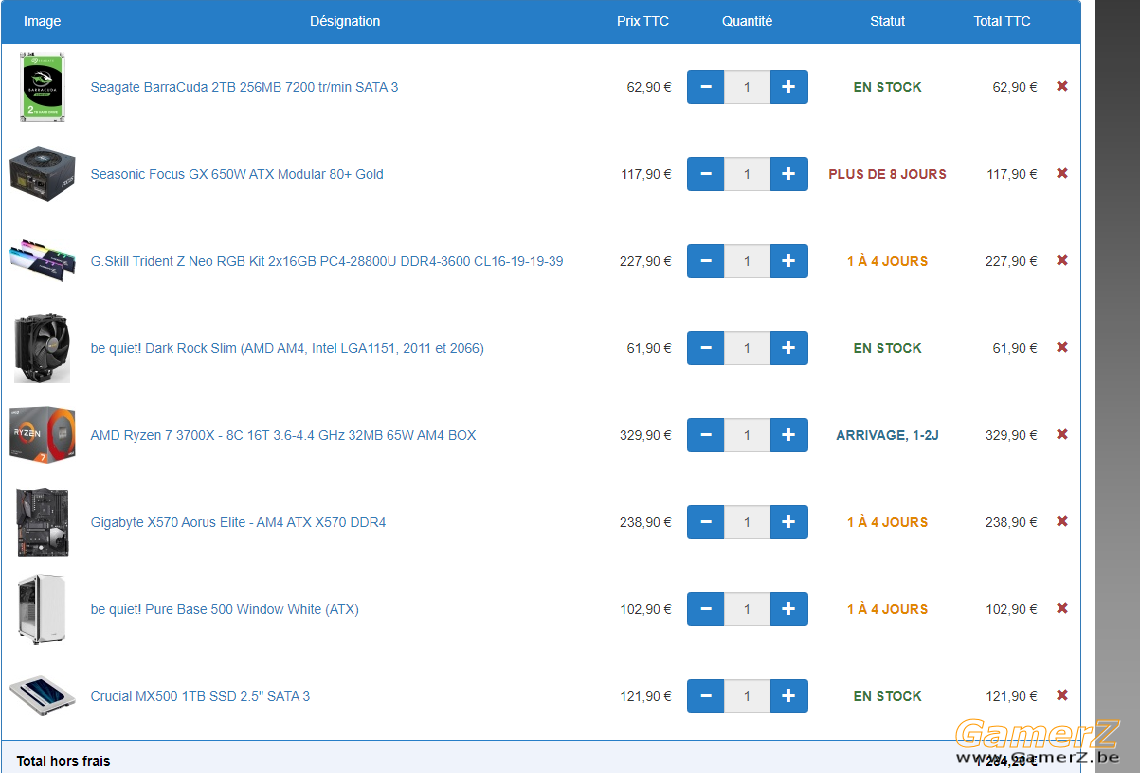Click the Prix TTC column header

pyautogui.click(x=643, y=21)
